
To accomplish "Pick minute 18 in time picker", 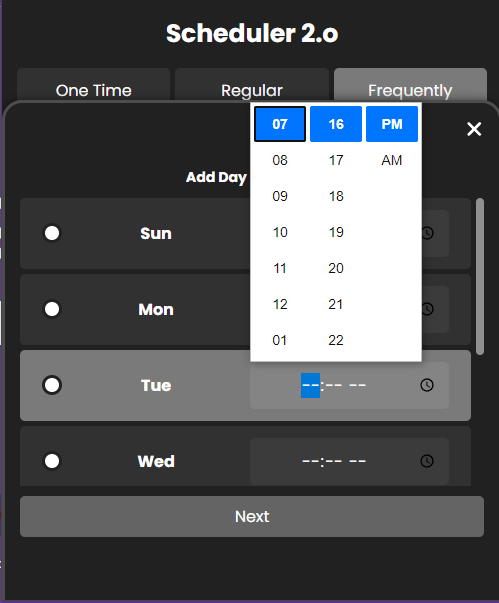I will [x=336, y=196].
